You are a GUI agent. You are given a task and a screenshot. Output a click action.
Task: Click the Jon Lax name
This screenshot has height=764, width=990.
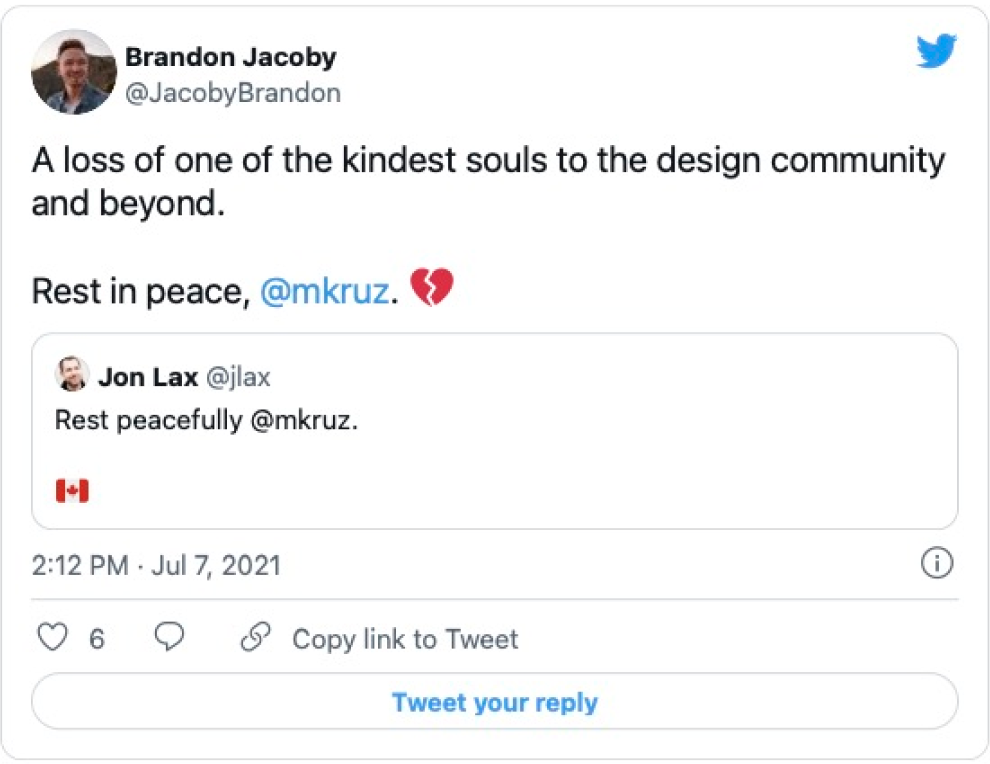[x=148, y=377]
